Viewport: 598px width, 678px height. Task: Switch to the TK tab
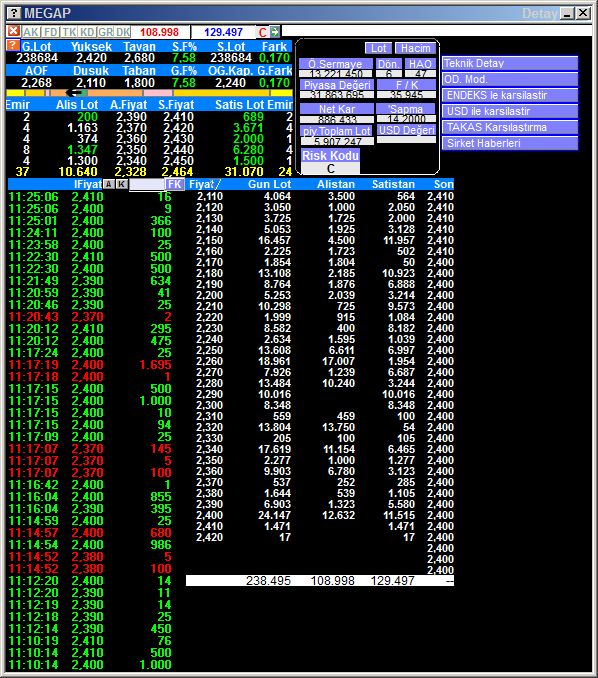[x=69, y=32]
